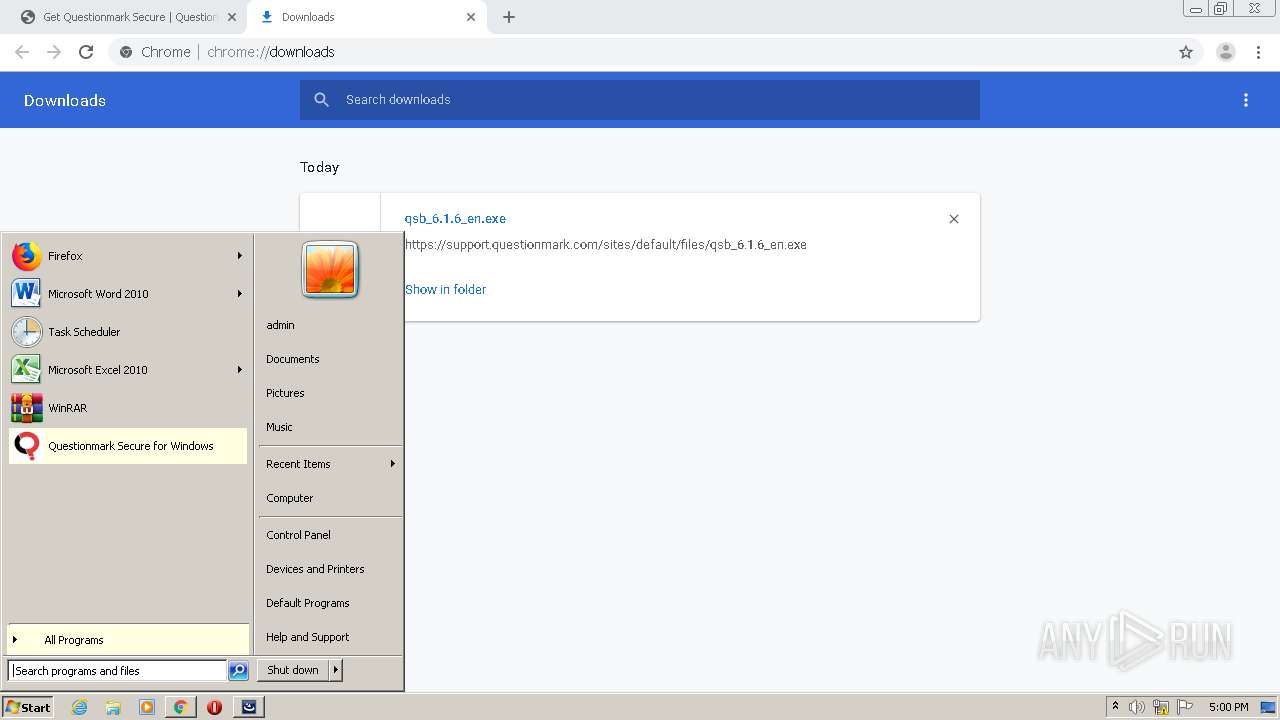Open Windows Media Player from the taskbar
1280x720 pixels.
point(147,707)
